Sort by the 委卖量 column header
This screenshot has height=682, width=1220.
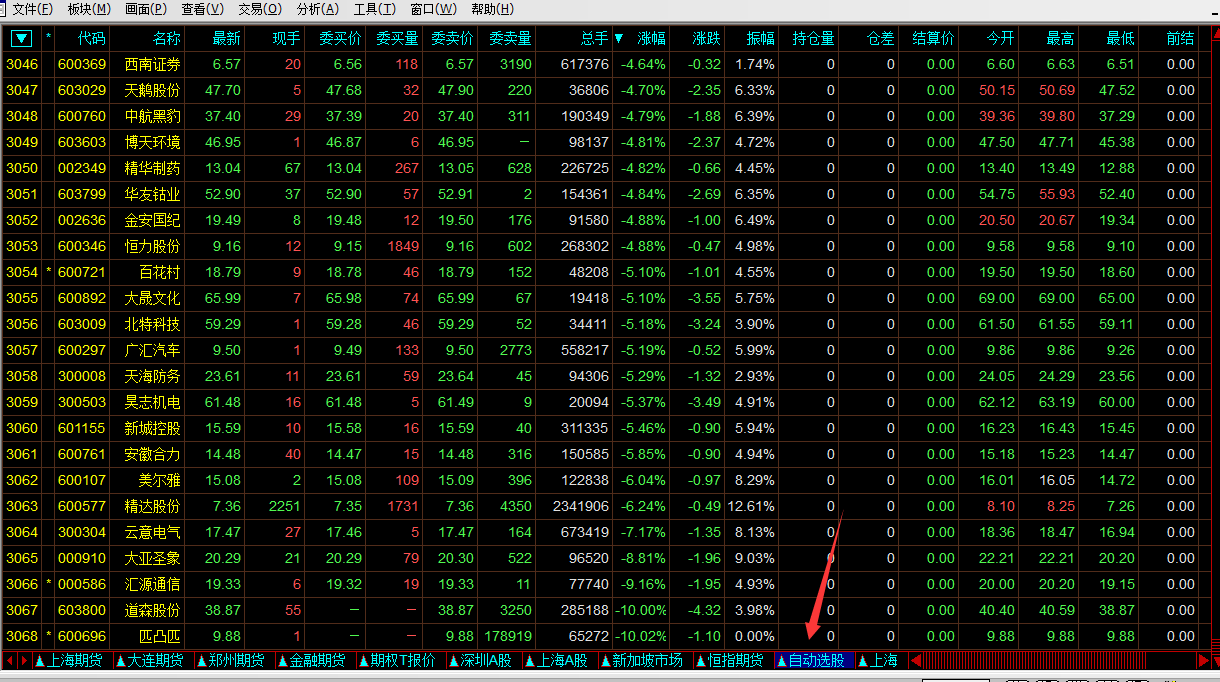pyautogui.click(x=510, y=38)
